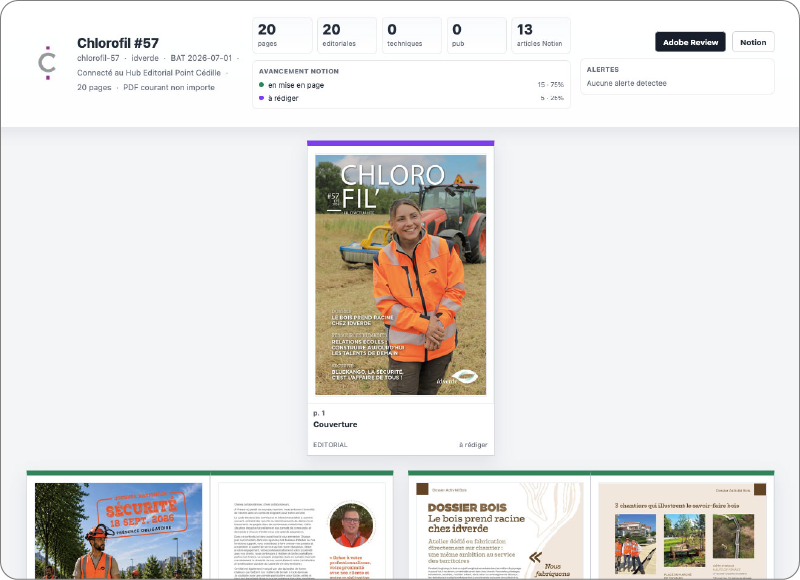800x580 pixels.
Task: Click the '5 · 25%' progress value
Action: coord(552,98)
